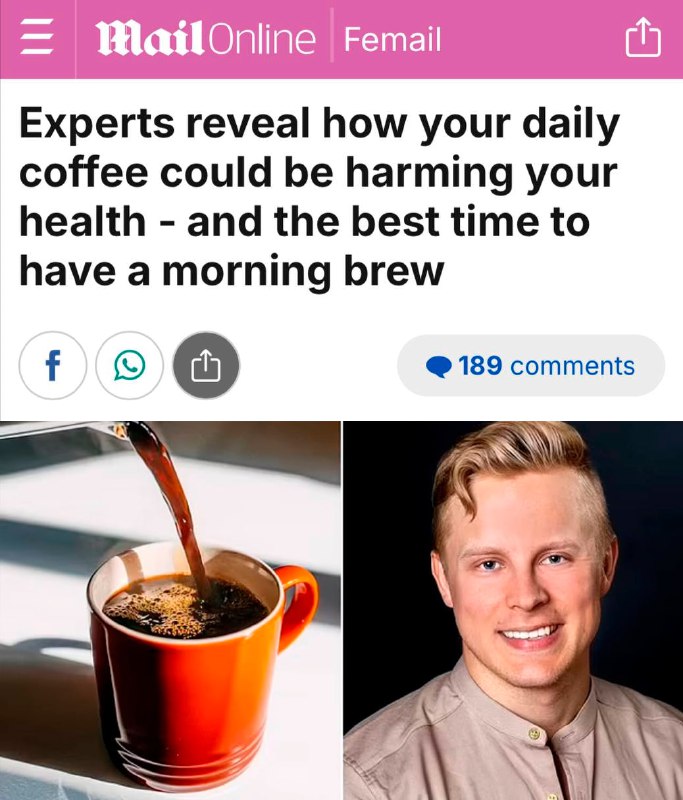Open the coffee mug photo
683x800 pixels.
pyautogui.click(x=170, y=611)
